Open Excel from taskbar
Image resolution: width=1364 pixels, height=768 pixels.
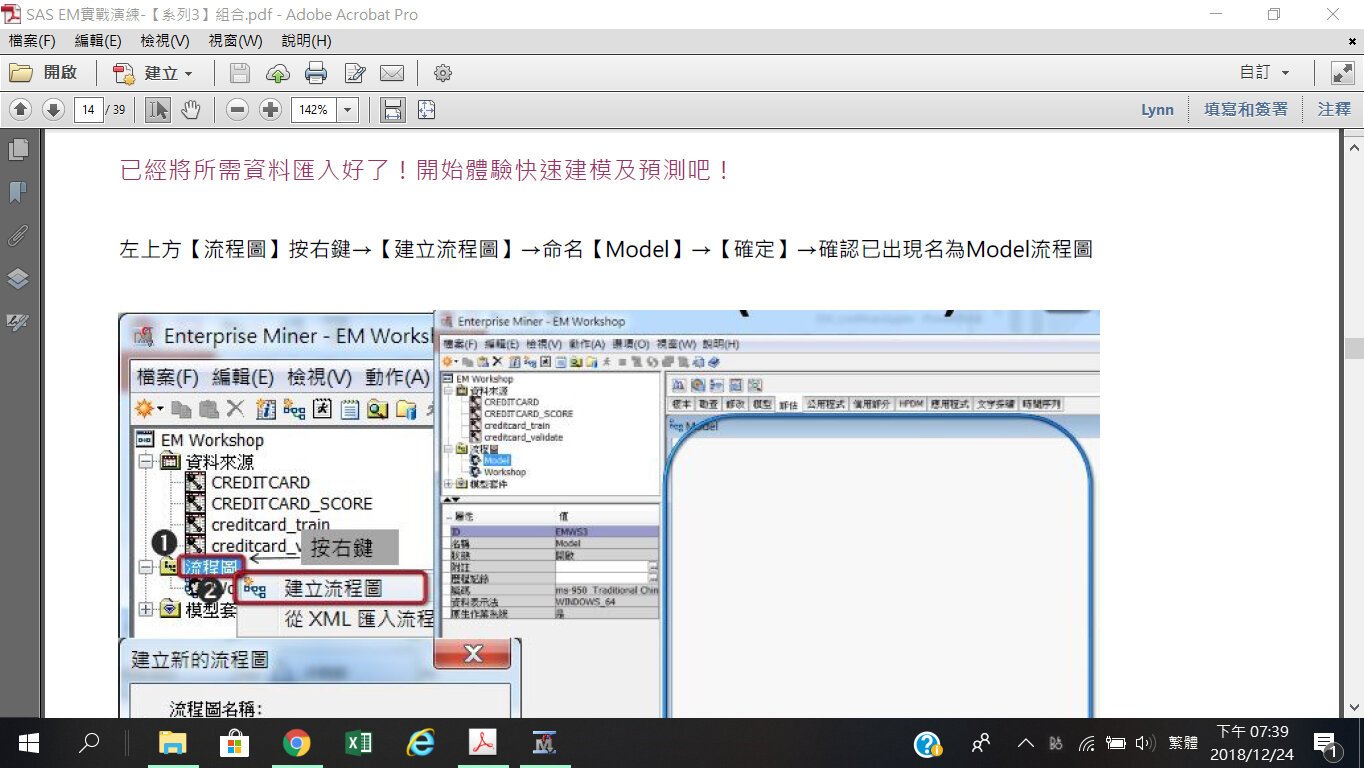[x=358, y=743]
